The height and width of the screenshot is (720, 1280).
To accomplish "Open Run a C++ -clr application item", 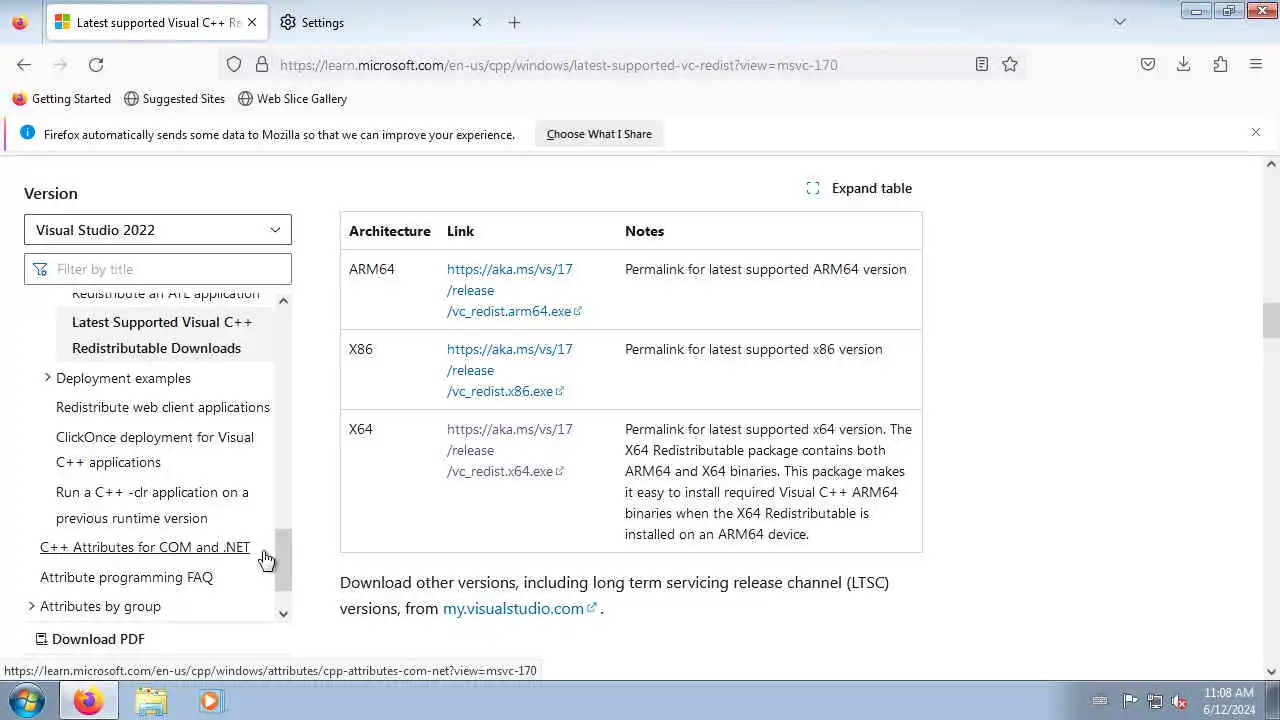I will 152,505.
